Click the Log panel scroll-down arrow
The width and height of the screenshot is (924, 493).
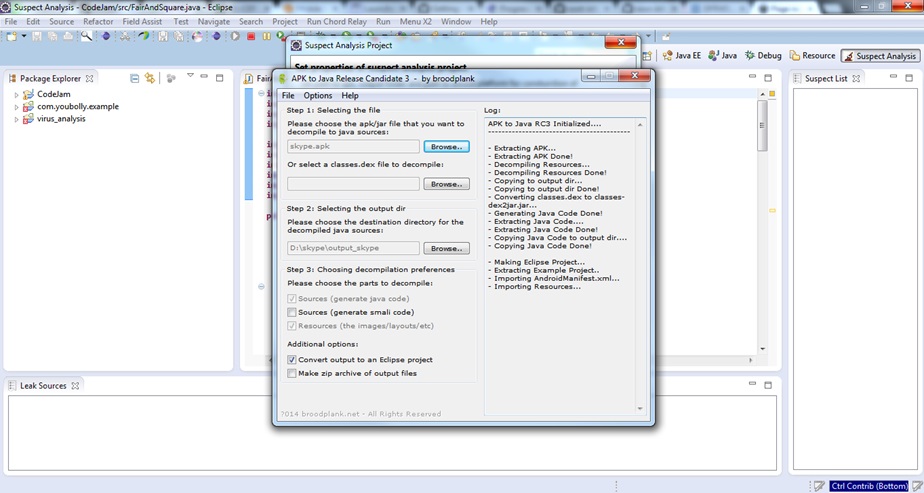640,408
